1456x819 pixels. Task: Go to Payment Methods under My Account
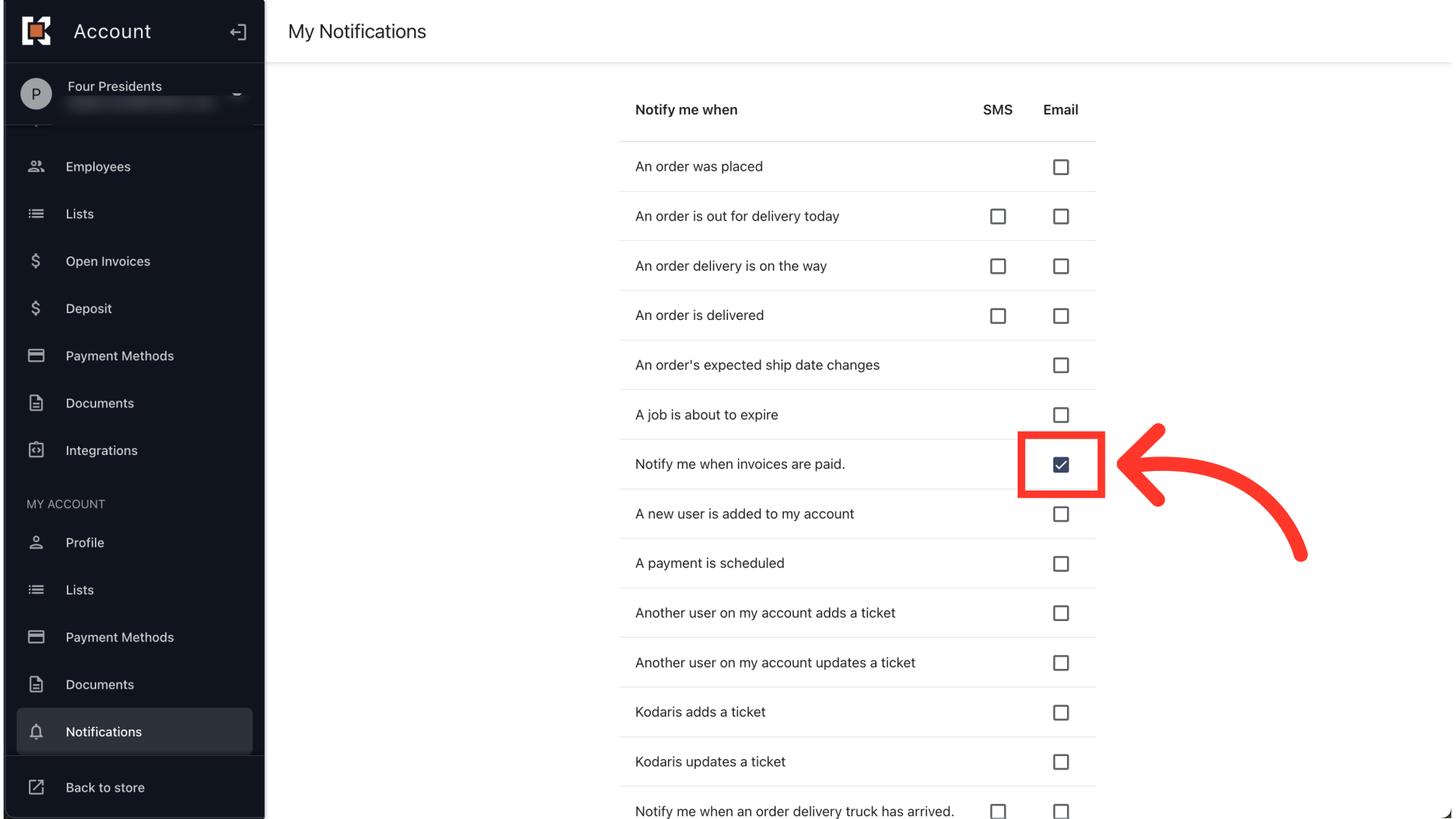[119, 637]
